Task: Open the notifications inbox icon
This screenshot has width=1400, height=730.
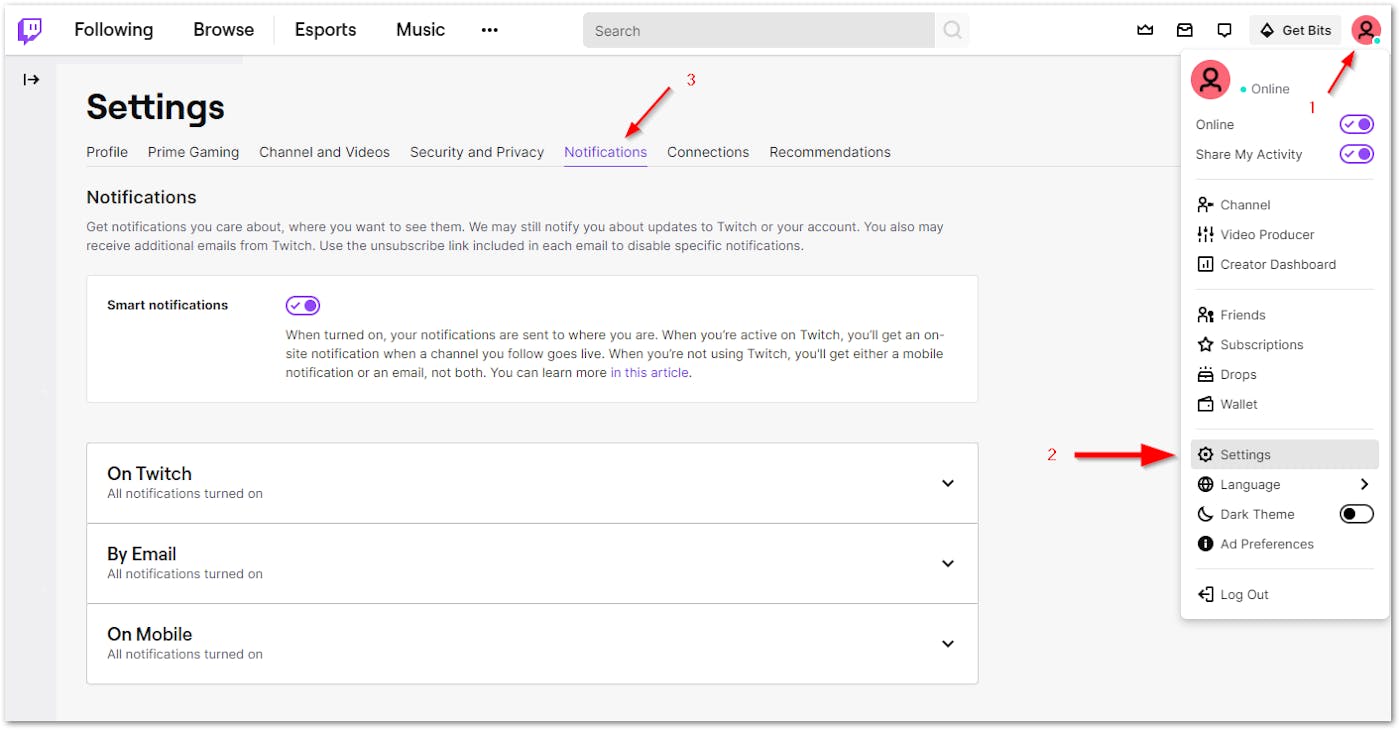Action: click(x=1185, y=30)
